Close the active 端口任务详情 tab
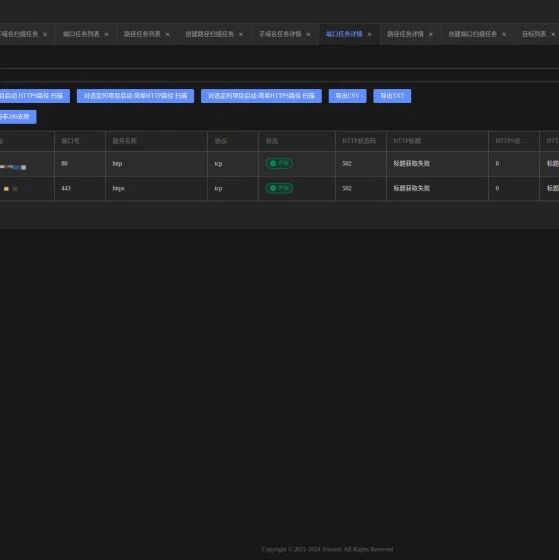Screen dimensions: 559x560 point(369,34)
